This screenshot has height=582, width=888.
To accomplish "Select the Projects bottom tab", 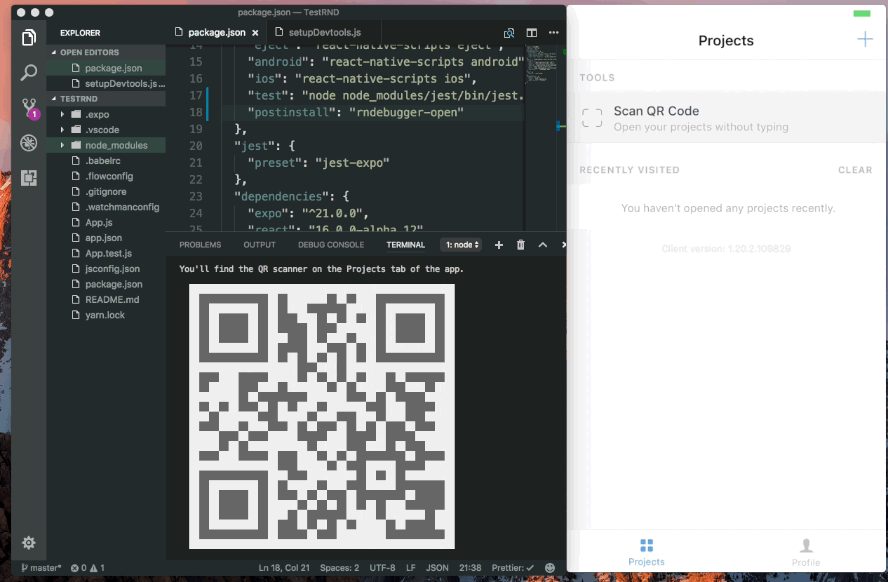I will (646, 552).
